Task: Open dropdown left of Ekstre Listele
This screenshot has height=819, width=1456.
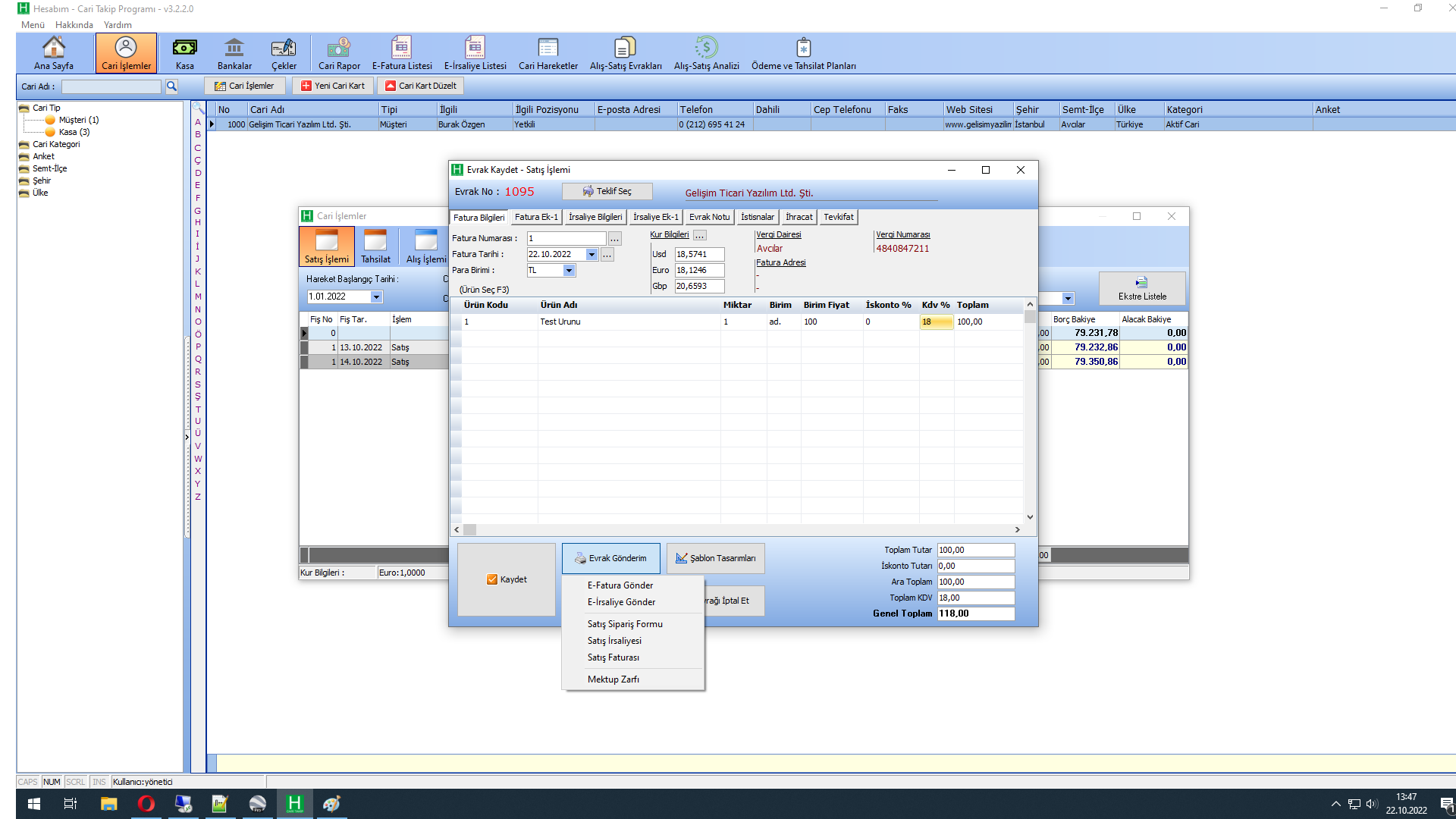Action: pyautogui.click(x=1068, y=299)
